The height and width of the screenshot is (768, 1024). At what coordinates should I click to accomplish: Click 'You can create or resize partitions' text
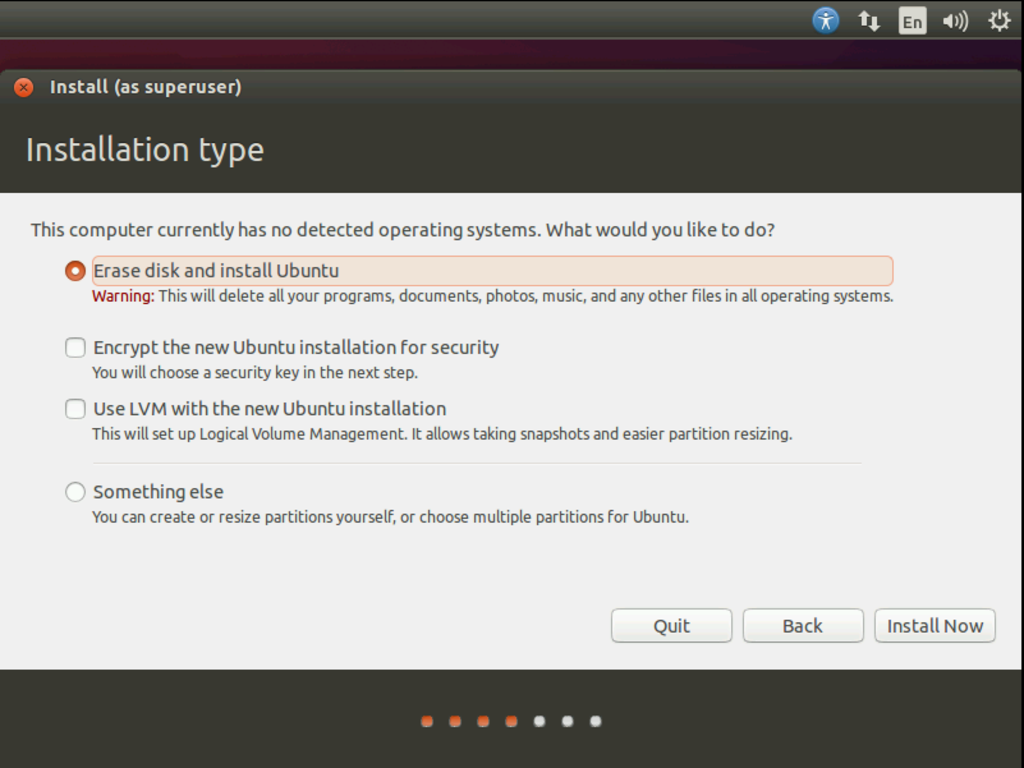(391, 517)
